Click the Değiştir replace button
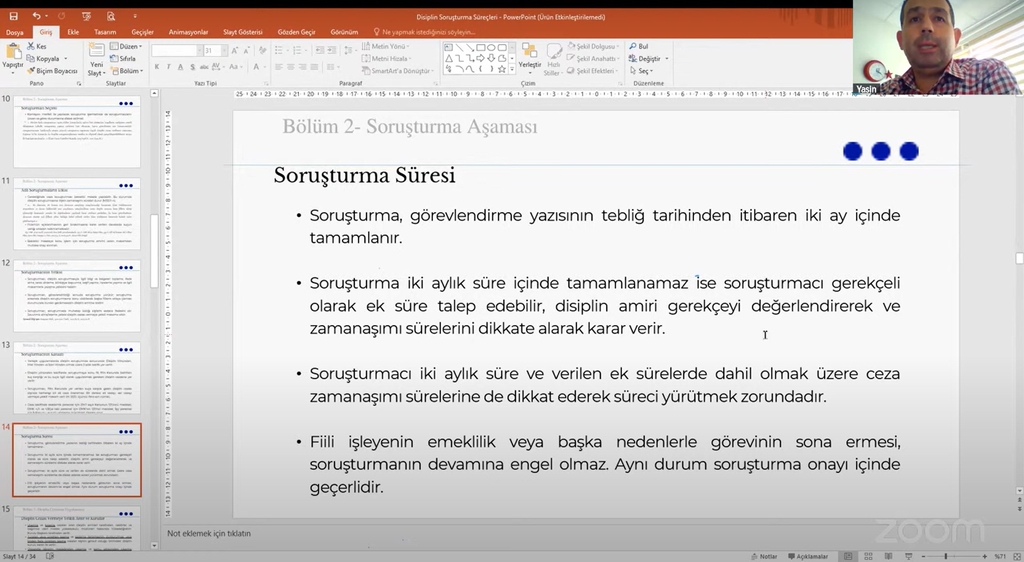 [x=645, y=59]
